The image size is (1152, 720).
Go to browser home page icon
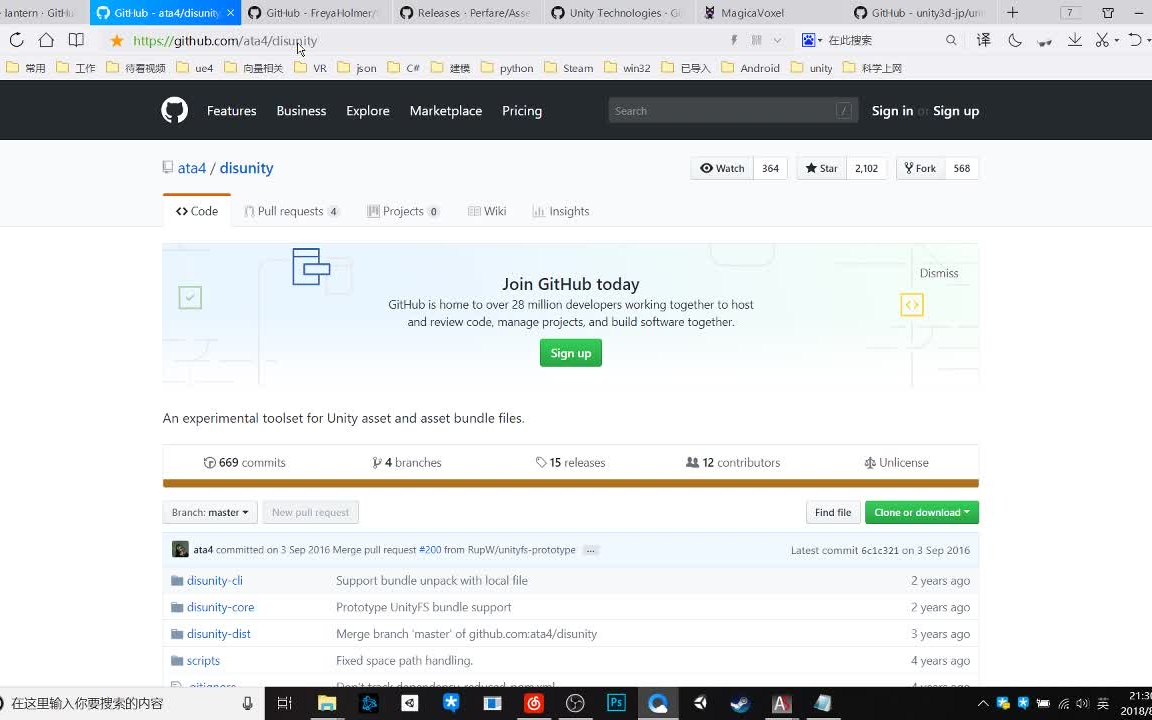[x=46, y=40]
